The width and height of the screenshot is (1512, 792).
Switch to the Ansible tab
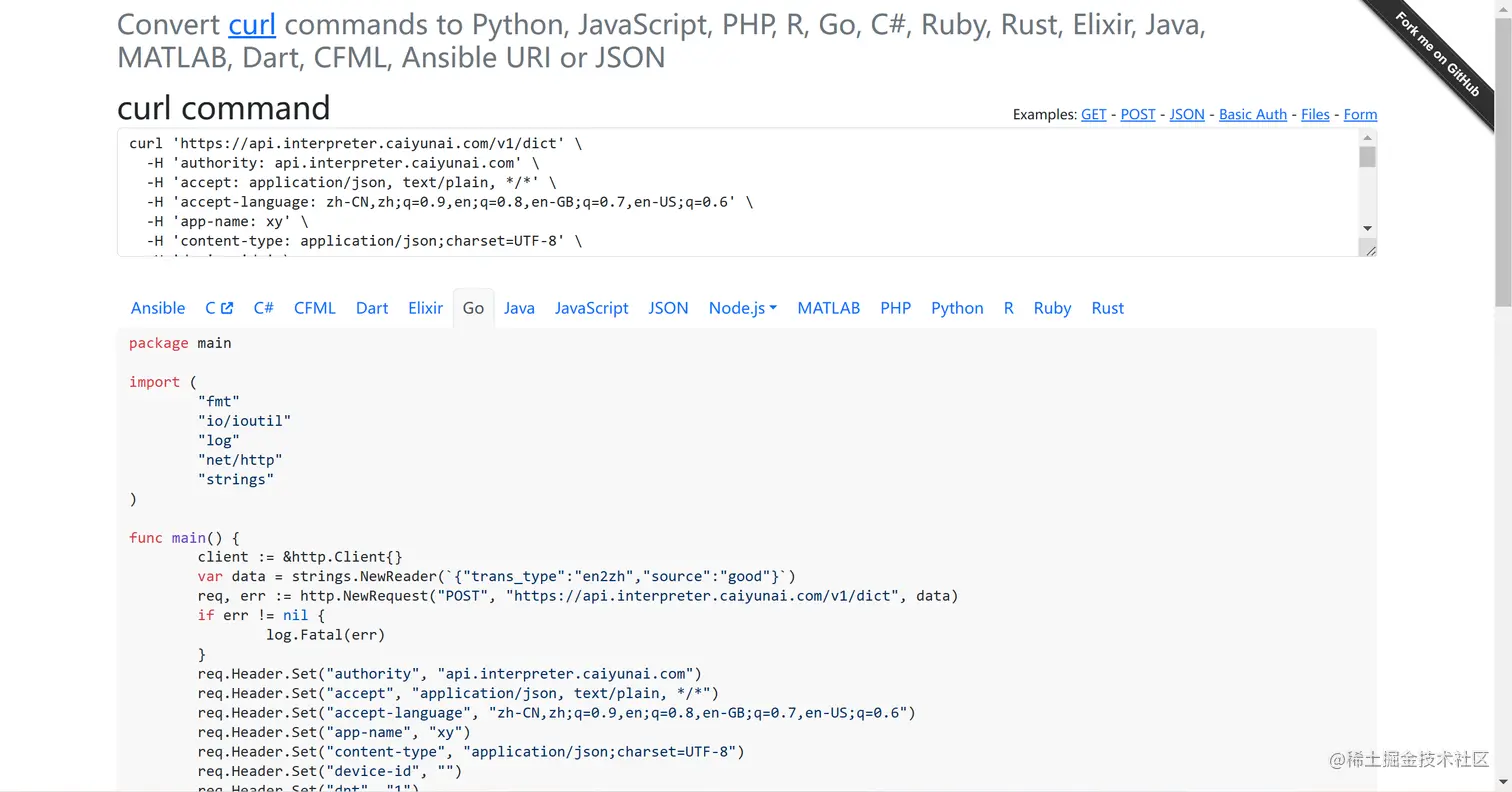click(158, 308)
